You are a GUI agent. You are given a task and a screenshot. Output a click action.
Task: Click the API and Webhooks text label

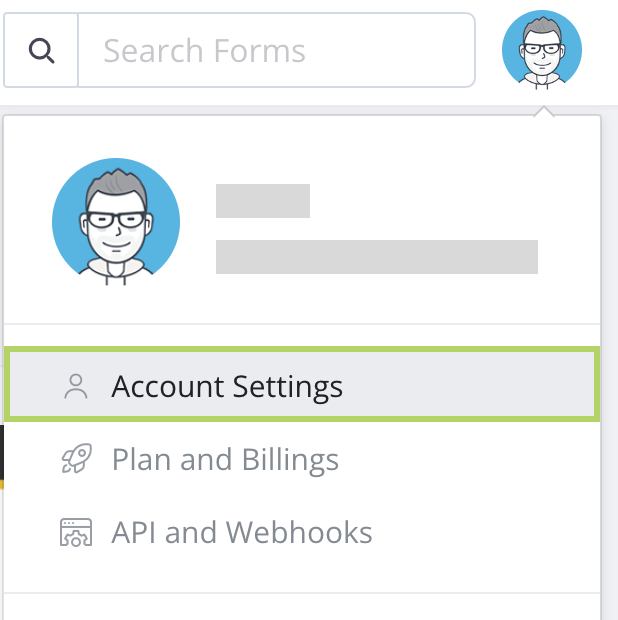click(242, 533)
